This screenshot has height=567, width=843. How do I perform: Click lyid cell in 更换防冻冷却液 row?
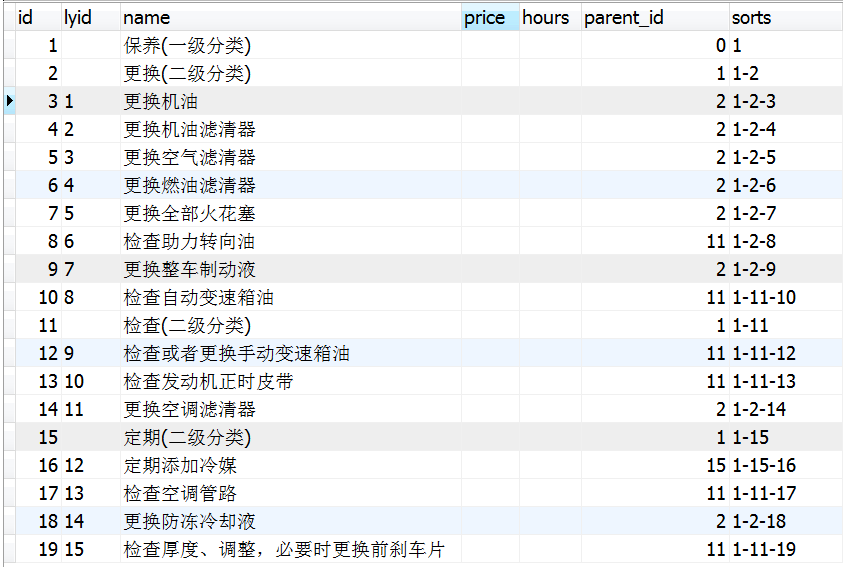[x=90, y=521]
